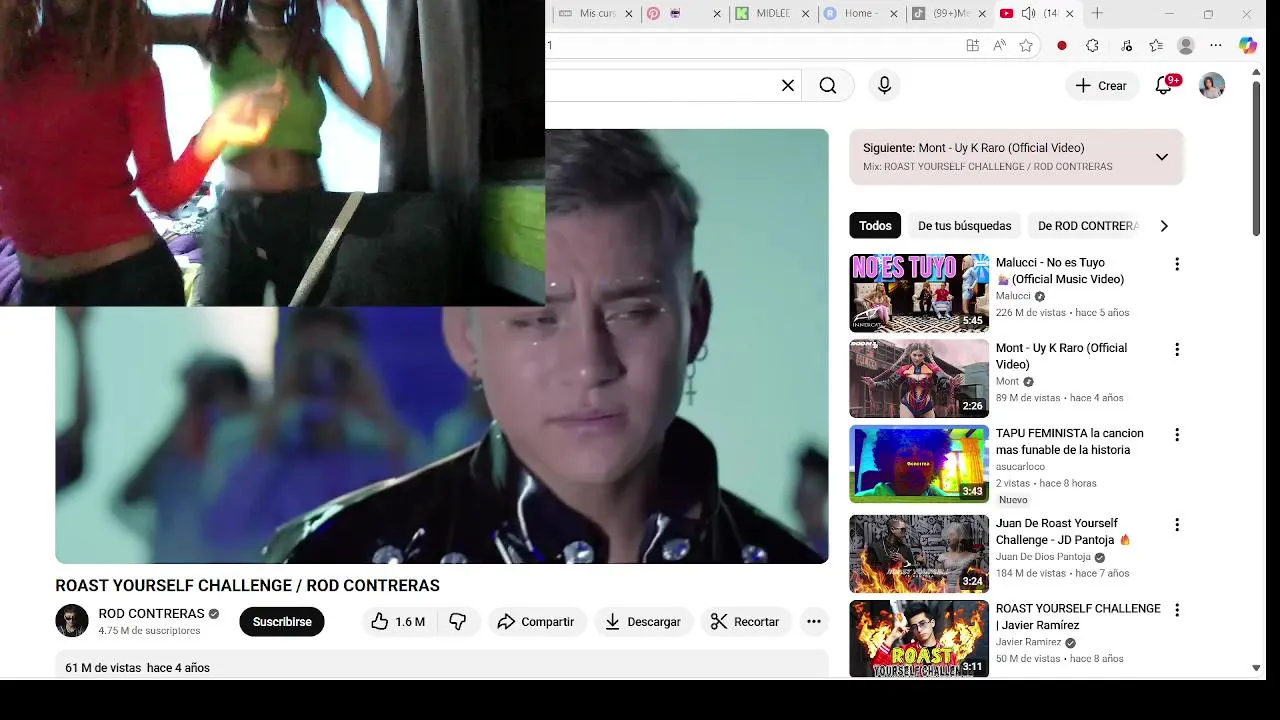Open options menu for Malucci - No es Tuyo
The height and width of the screenshot is (720, 1280).
click(x=1177, y=264)
